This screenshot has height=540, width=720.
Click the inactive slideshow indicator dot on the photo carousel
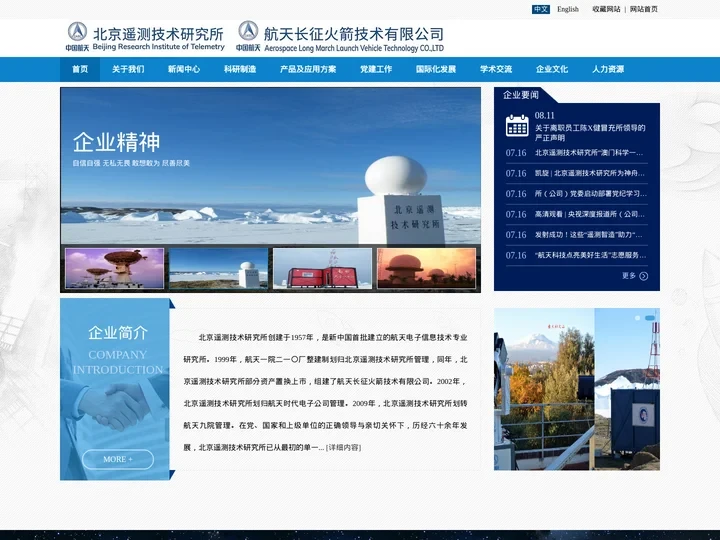(x=637, y=318)
